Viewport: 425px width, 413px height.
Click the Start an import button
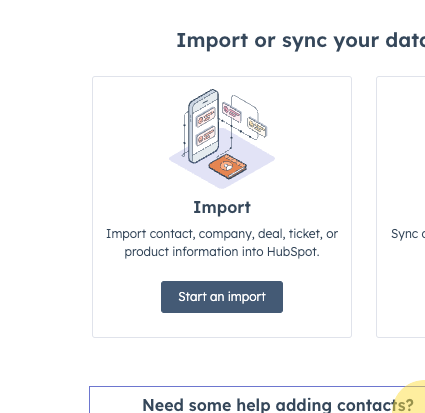[x=222, y=297]
